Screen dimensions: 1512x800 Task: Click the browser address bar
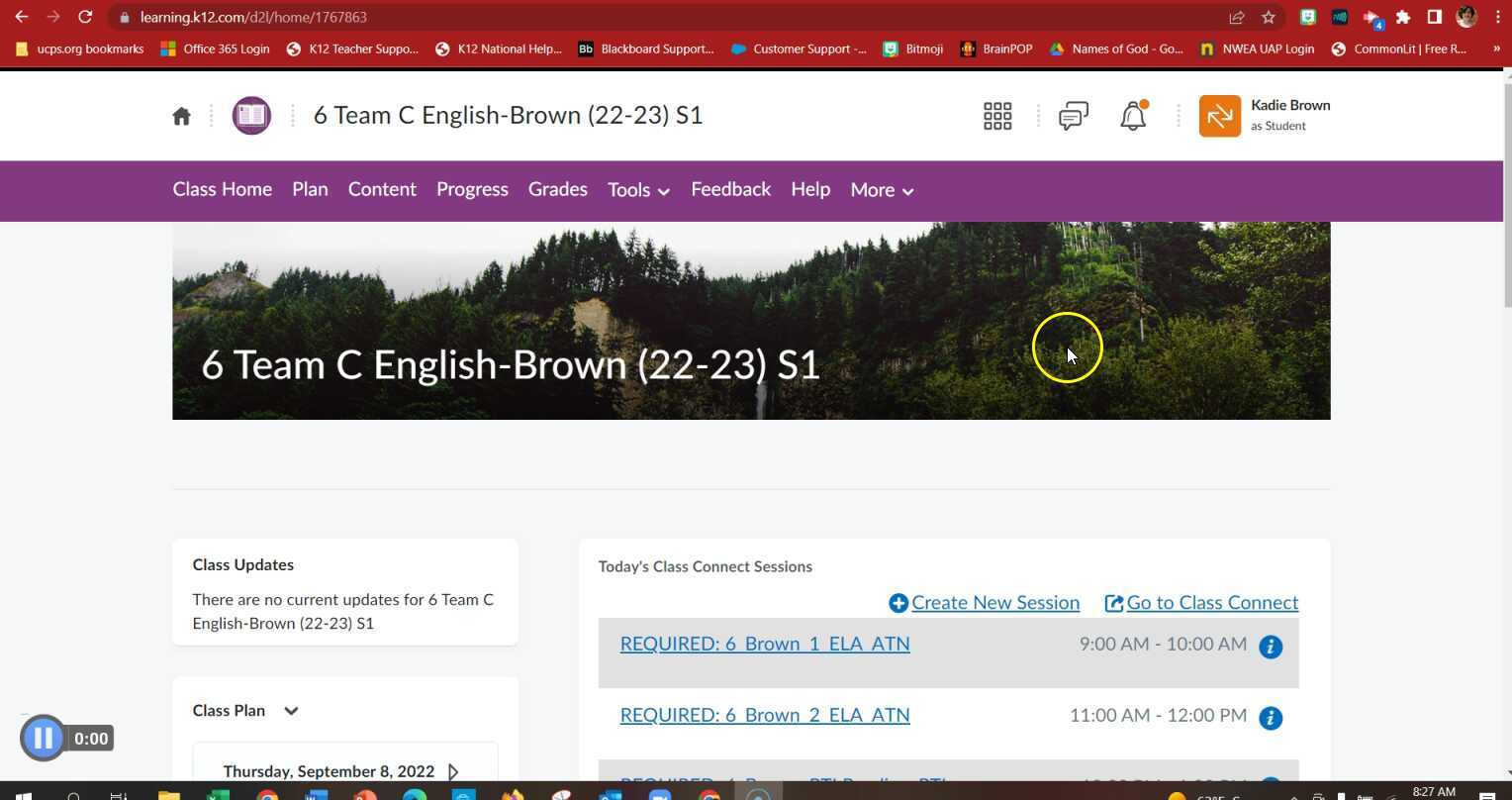click(673, 17)
